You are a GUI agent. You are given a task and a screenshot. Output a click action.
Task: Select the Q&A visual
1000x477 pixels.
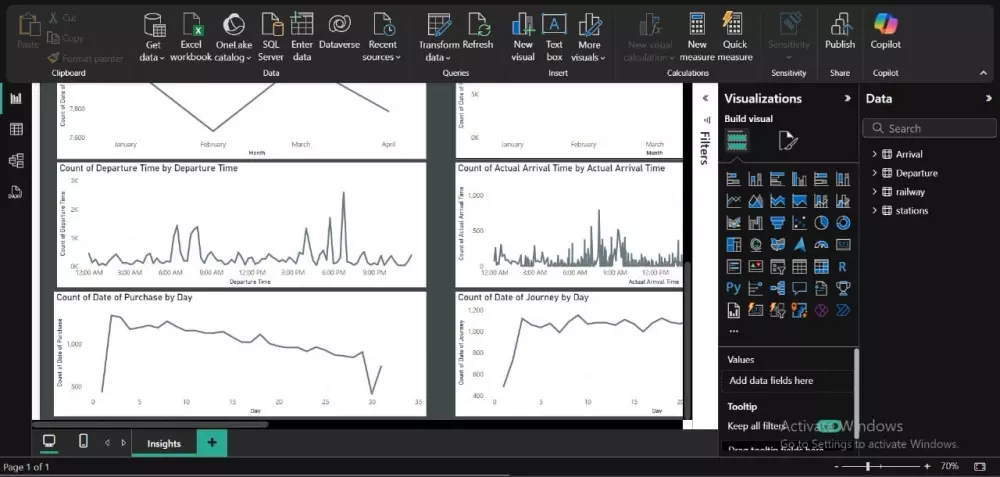click(799, 288)
